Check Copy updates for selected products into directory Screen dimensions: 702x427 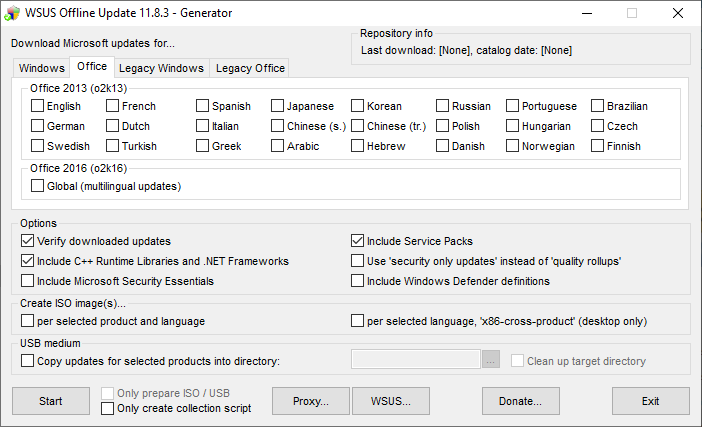27,361
